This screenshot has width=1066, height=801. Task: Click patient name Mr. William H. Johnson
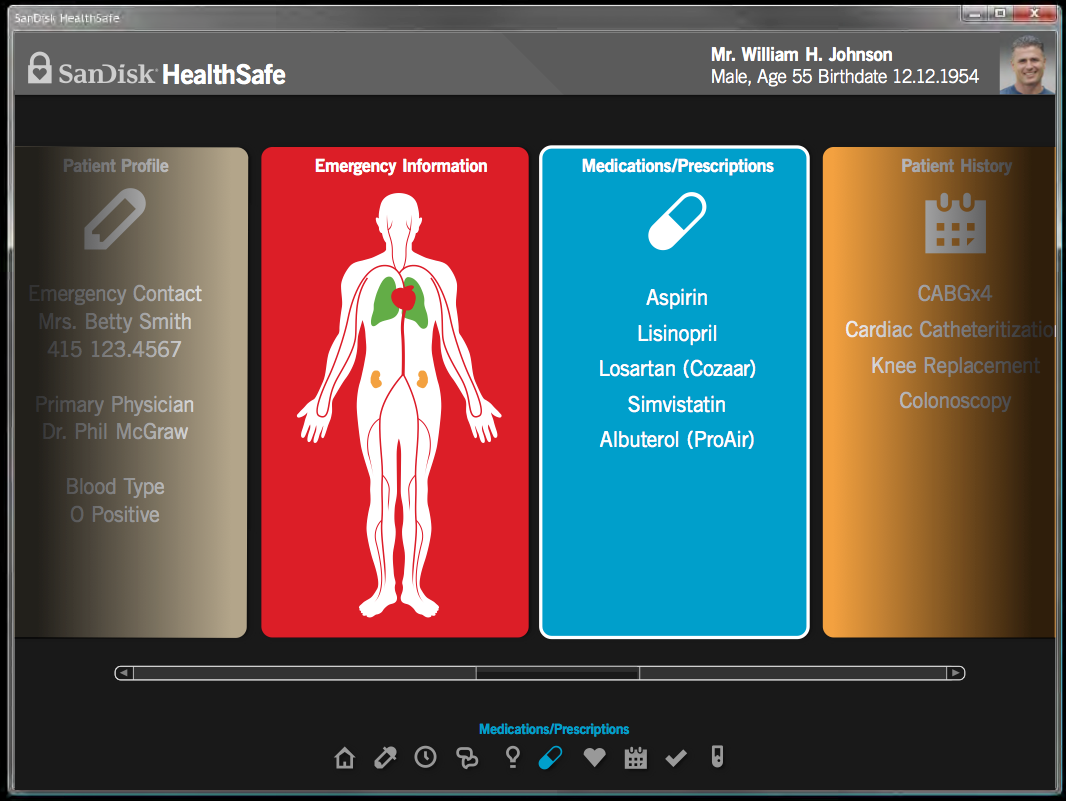point(802,54)
